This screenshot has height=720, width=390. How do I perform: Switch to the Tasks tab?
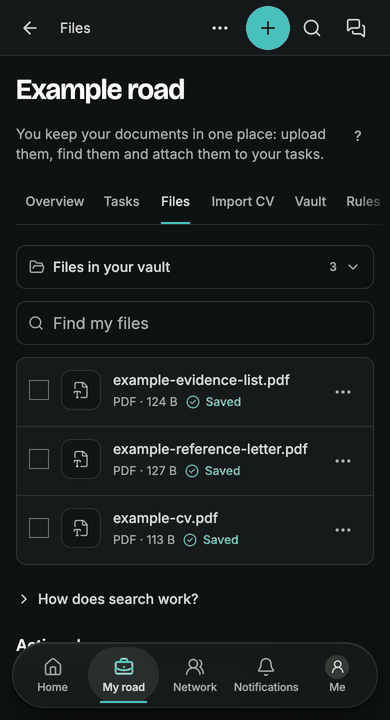click(x=122, y=202)
